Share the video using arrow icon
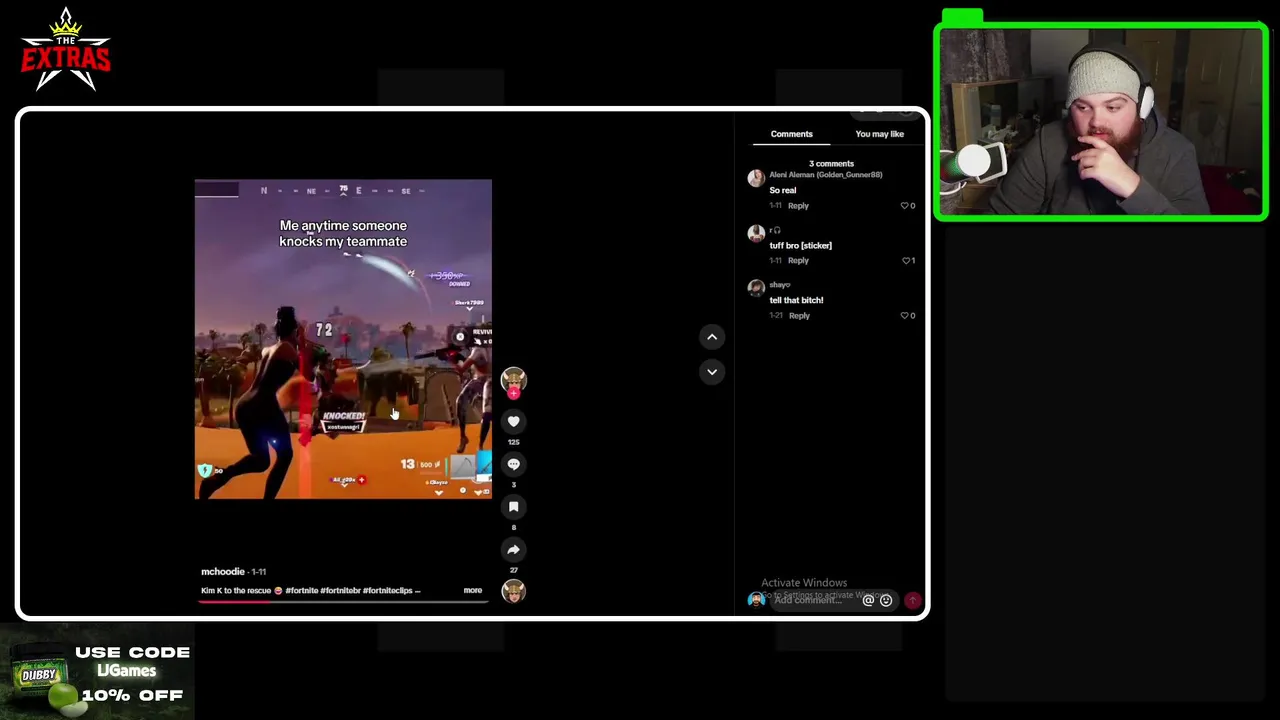This screenshot has height=720, width=1280. [513, 549]
